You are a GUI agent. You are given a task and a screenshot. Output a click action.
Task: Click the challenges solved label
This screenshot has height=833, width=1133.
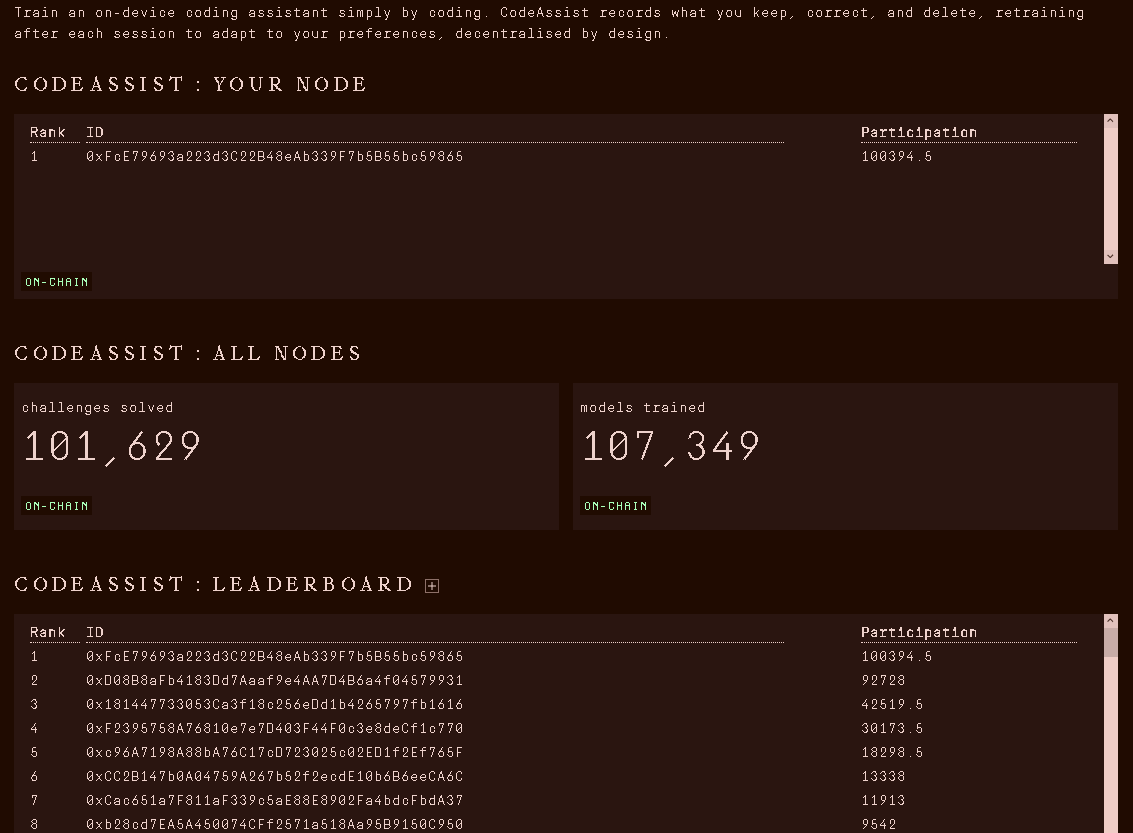(98, 407)
